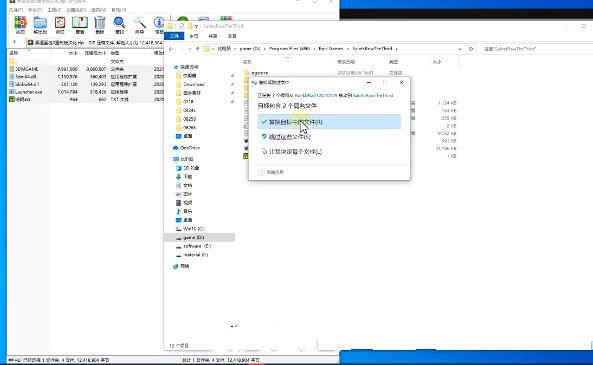Click source folder link in replace dialog
The width and height of the screenshot is (593, 365).
[315, 95]
